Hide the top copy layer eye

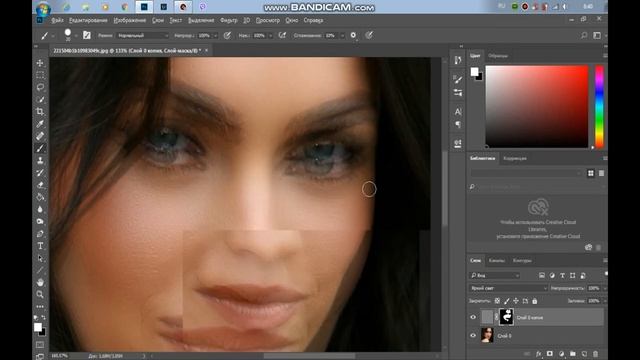click(473, 317)
